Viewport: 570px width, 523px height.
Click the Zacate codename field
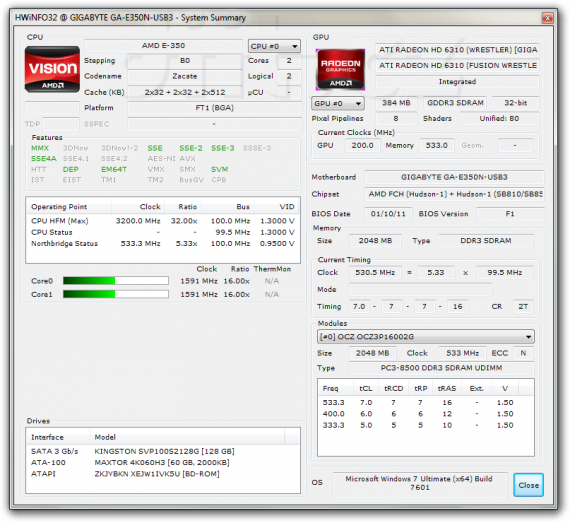pos(185,76)
